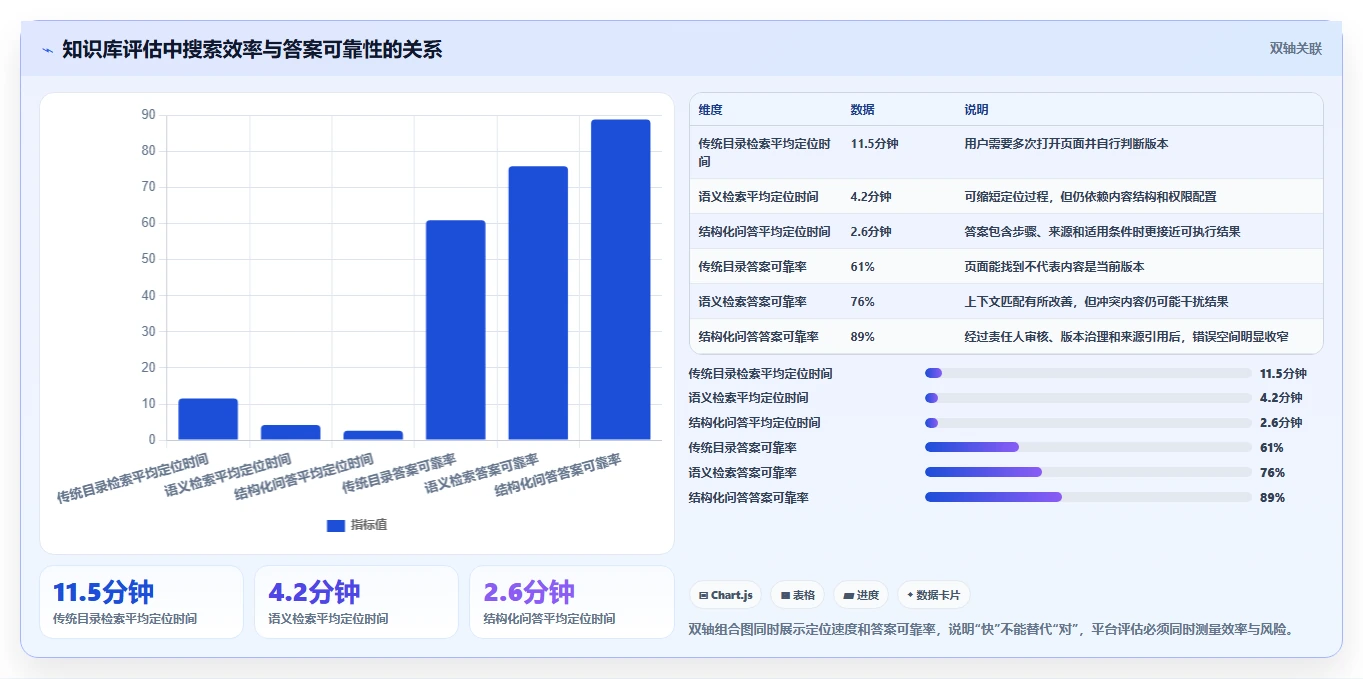Click progress list label 语义检索平均定位时间
This screenshot has height=679, width=1363.
coord(748,398)
